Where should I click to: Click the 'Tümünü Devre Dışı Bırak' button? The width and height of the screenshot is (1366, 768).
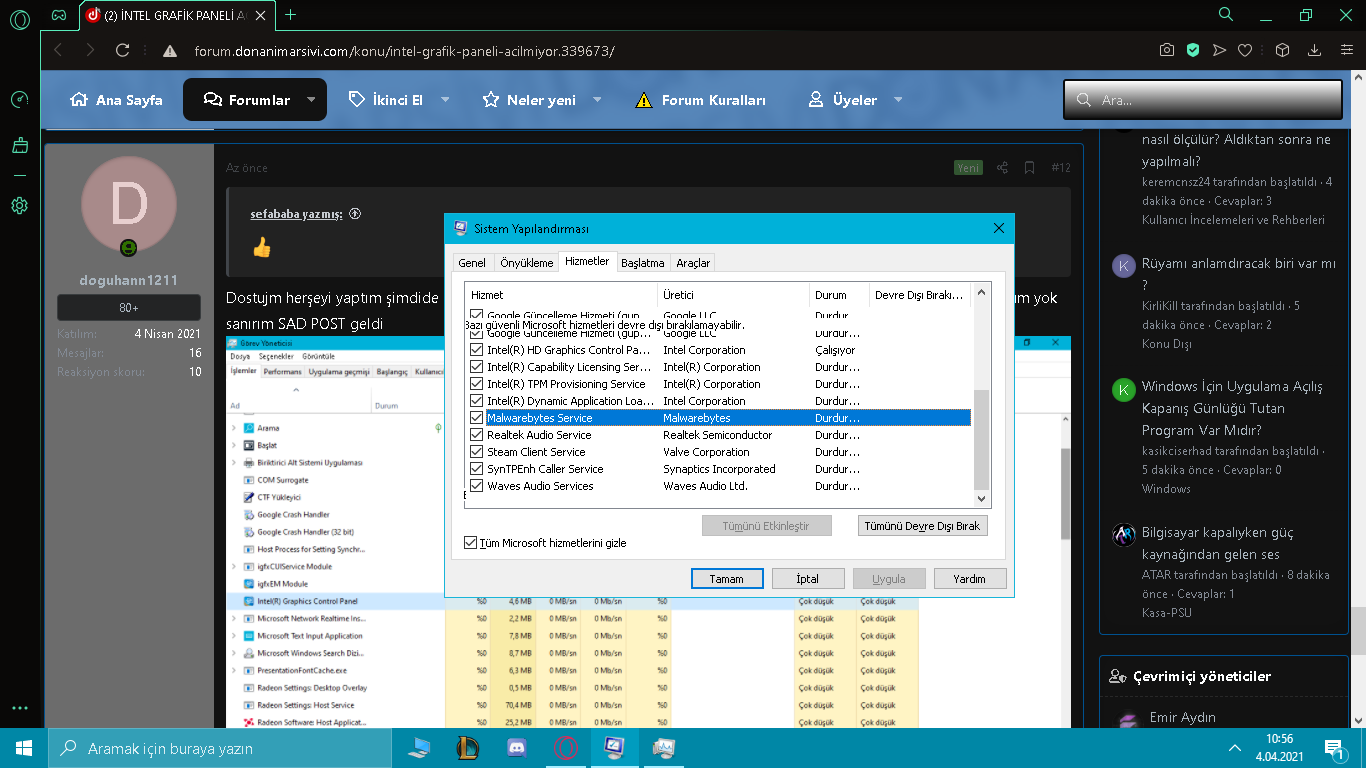tap(922, 526)
